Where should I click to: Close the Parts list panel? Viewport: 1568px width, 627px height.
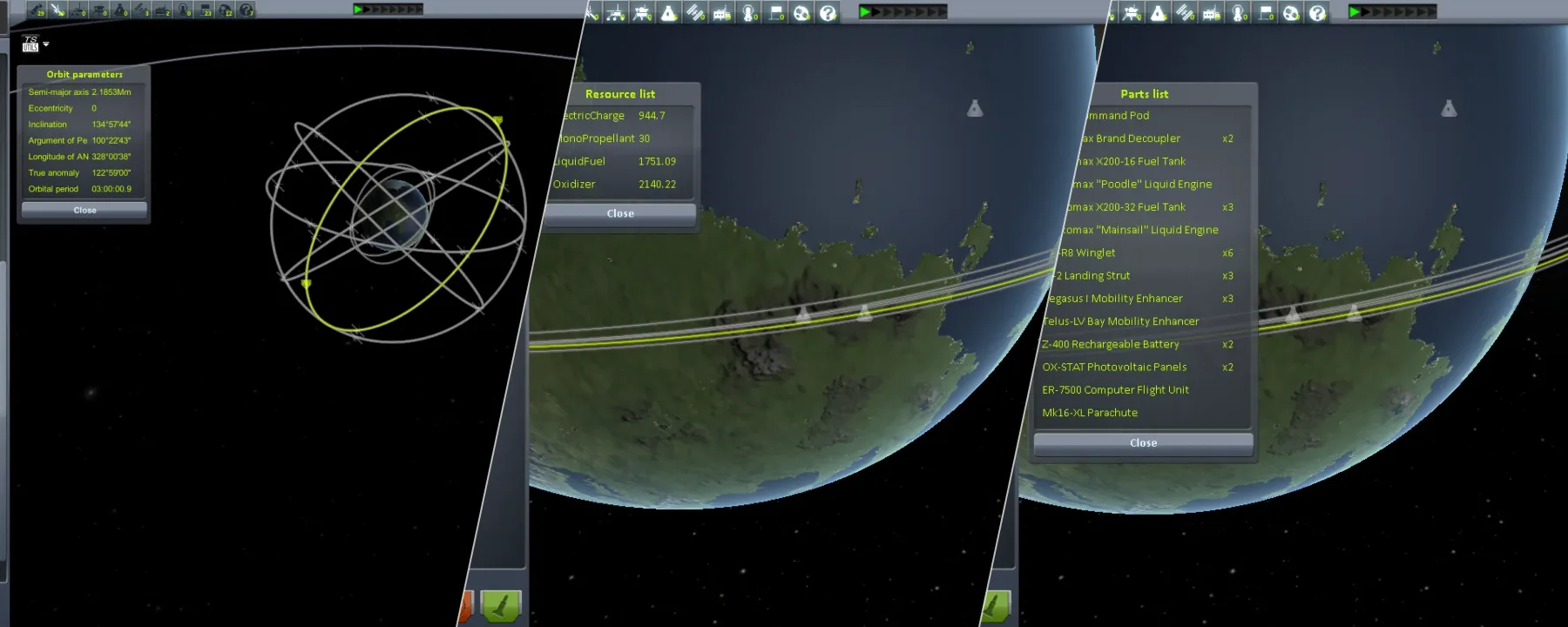point(1144,443)
